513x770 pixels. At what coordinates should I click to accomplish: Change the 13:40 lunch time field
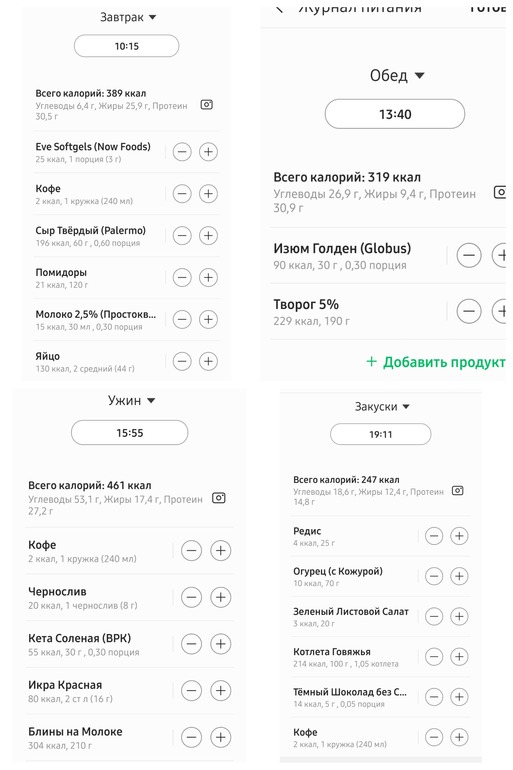pos(395,114)
